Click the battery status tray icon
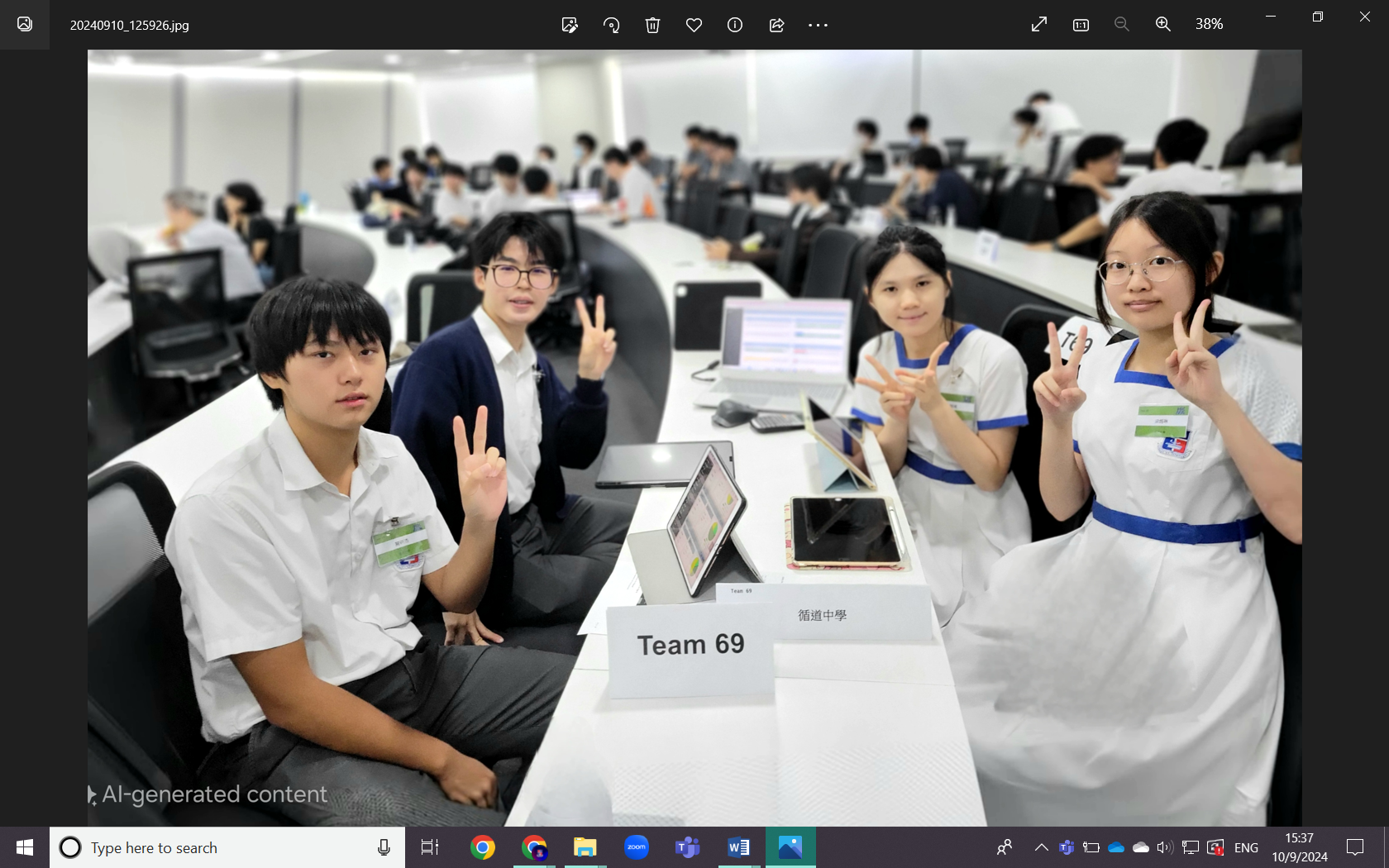 point(1091,847)
